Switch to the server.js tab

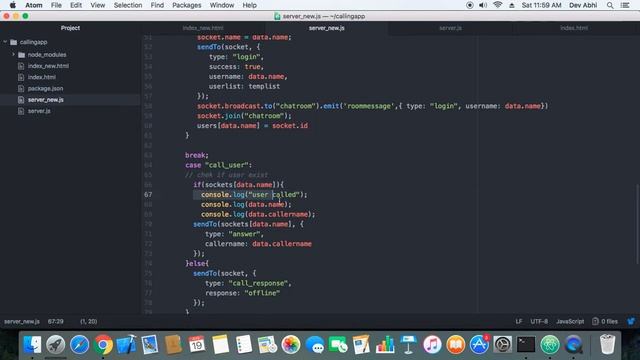451,28
